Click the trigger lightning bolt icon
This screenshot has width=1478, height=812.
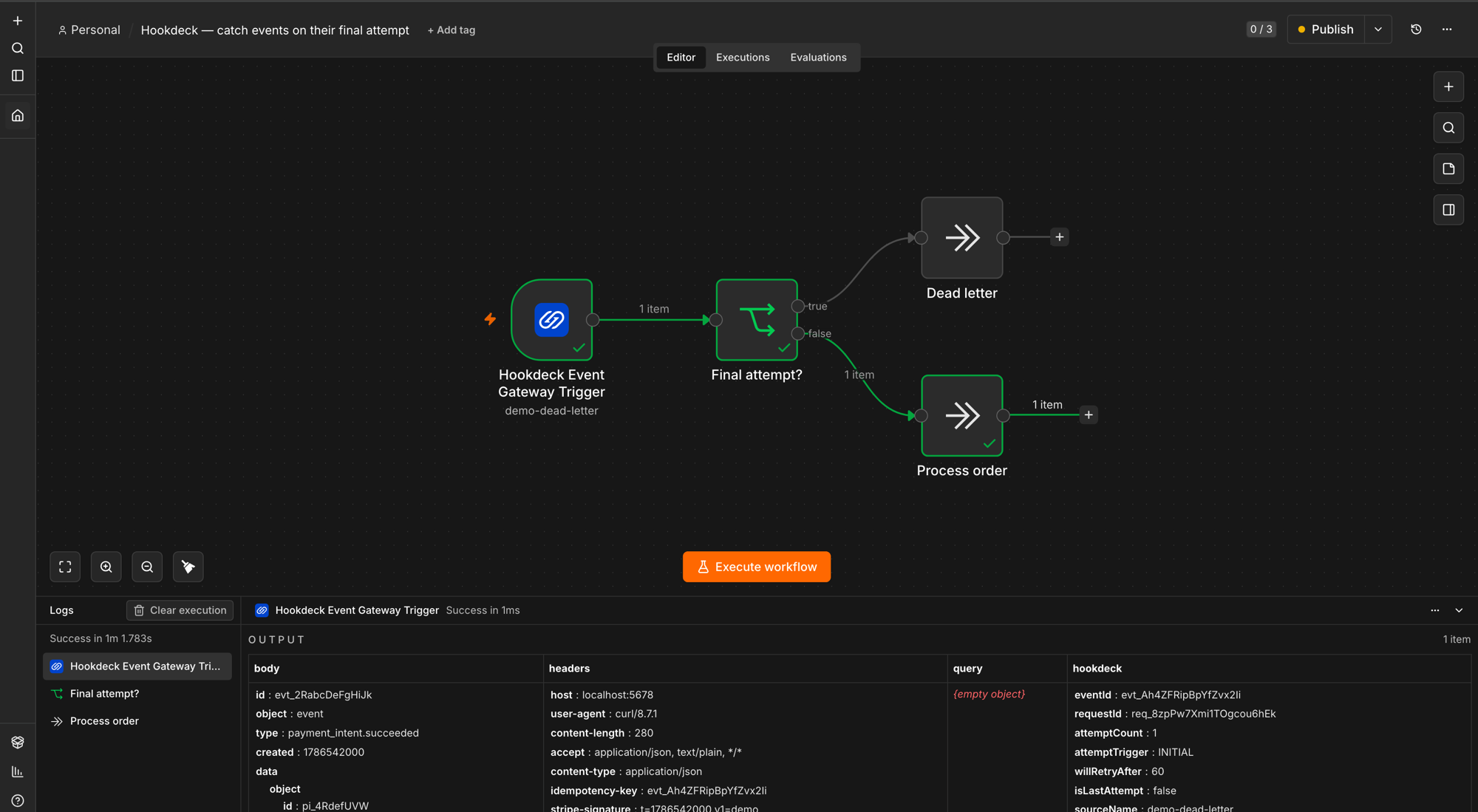click(490, 319)
